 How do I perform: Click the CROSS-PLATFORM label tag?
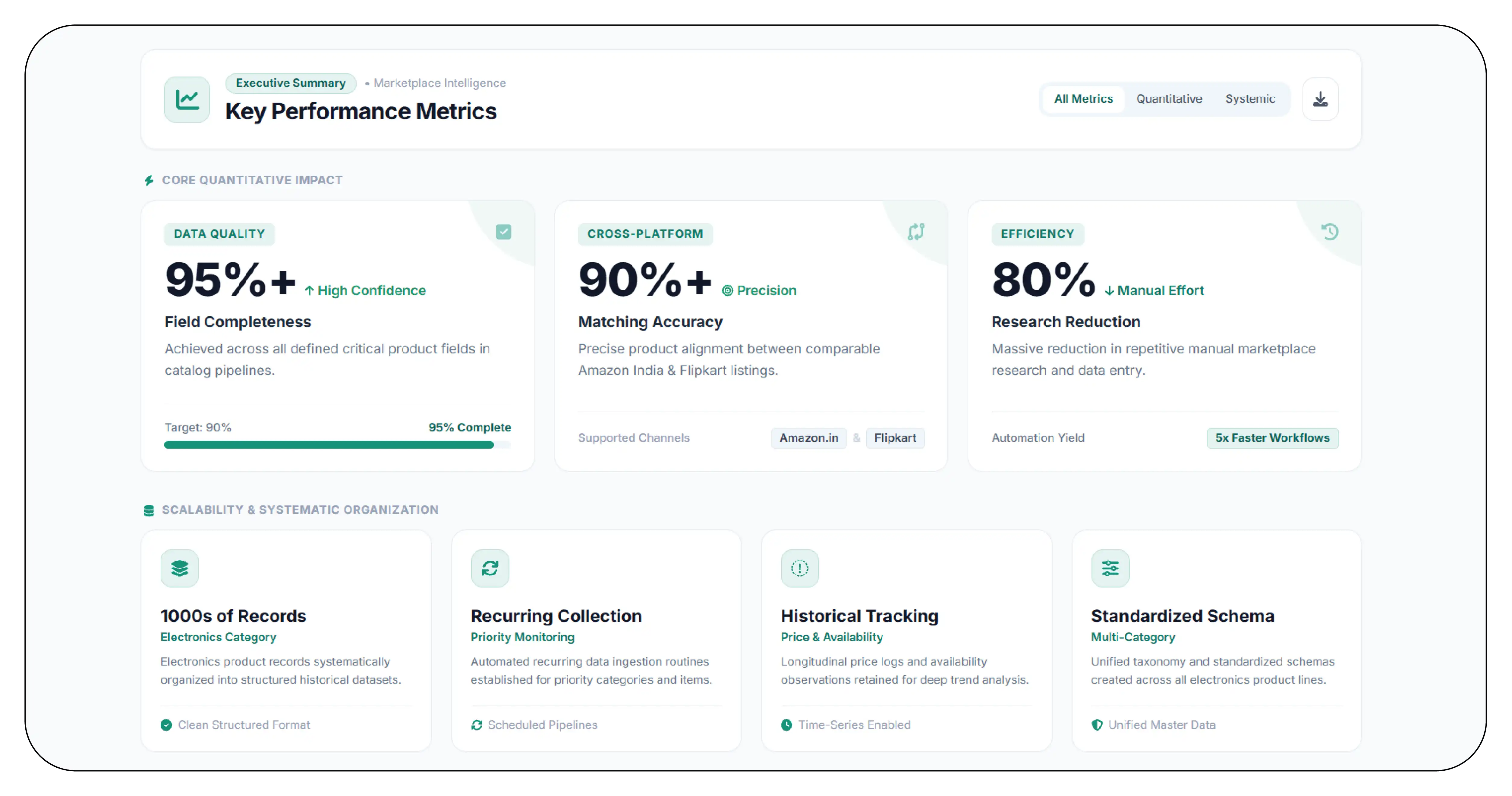(645, 234)
